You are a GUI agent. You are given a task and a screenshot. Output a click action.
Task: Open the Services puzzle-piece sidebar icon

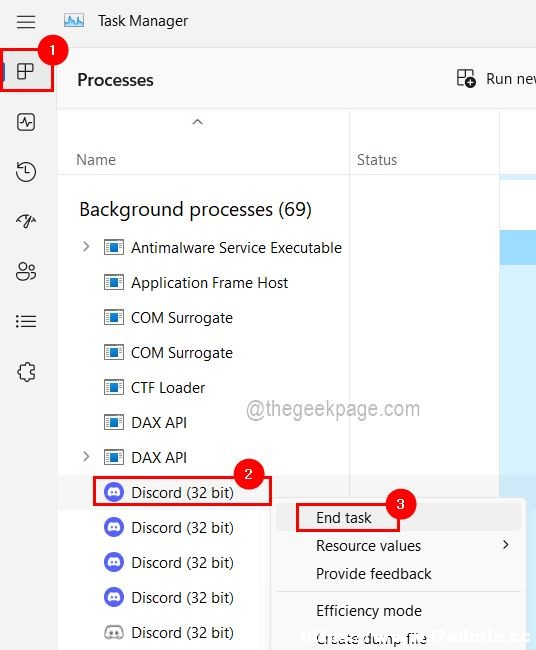[26, 372]
